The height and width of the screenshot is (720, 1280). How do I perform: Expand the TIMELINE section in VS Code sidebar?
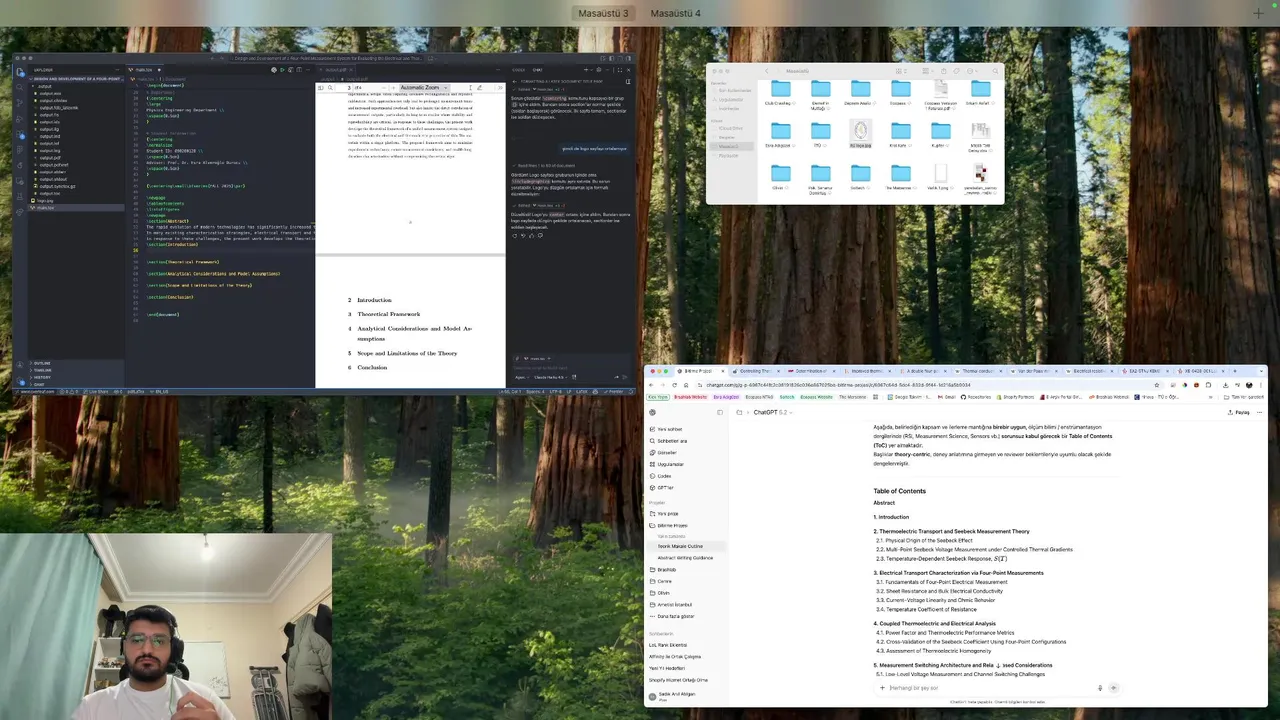[x=42, y=370]
